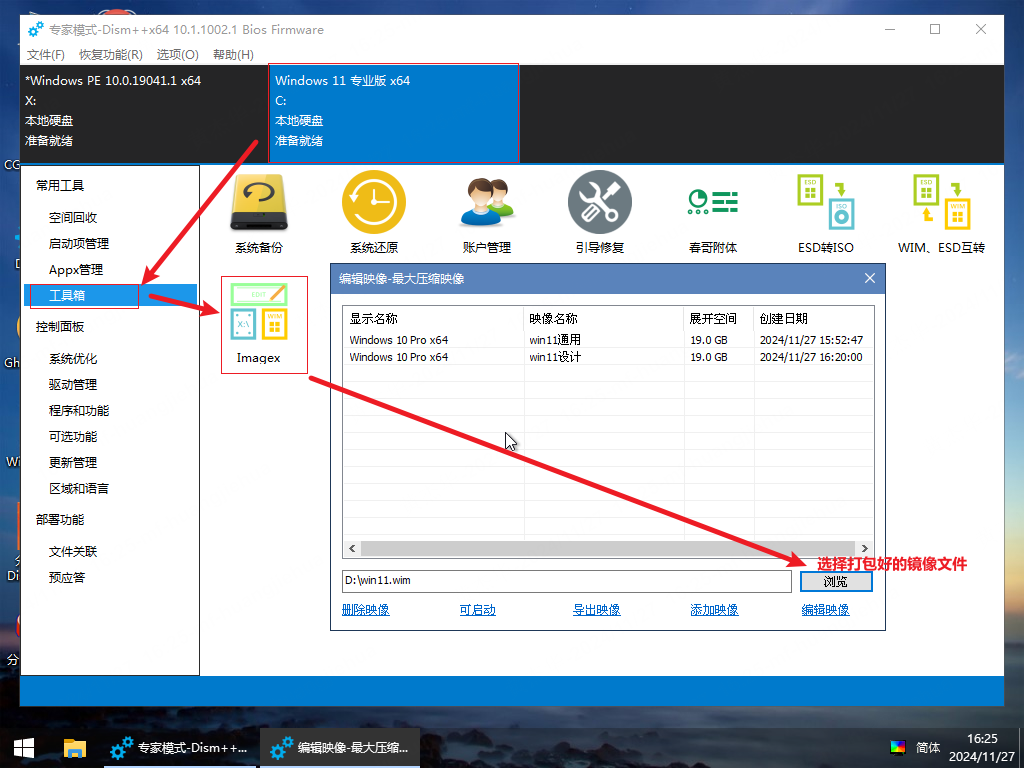Open the 恢复功能(R) menu
This screenshot has width=1024, height=768.
click(111, 55)
